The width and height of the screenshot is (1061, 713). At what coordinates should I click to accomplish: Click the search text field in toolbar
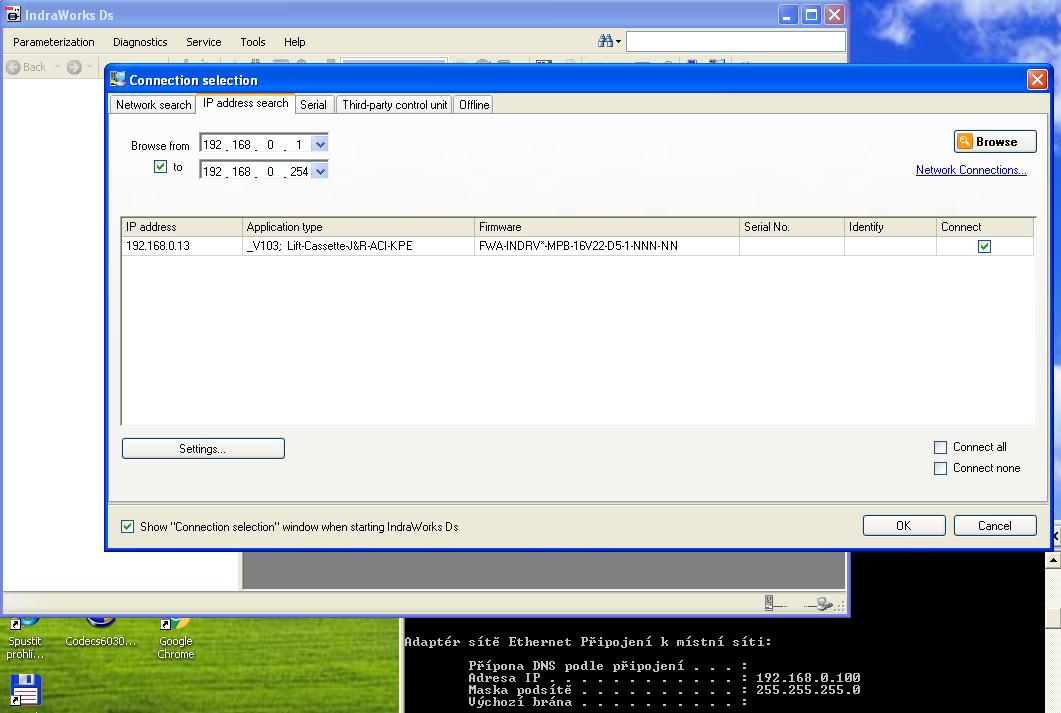click(735, 42)
